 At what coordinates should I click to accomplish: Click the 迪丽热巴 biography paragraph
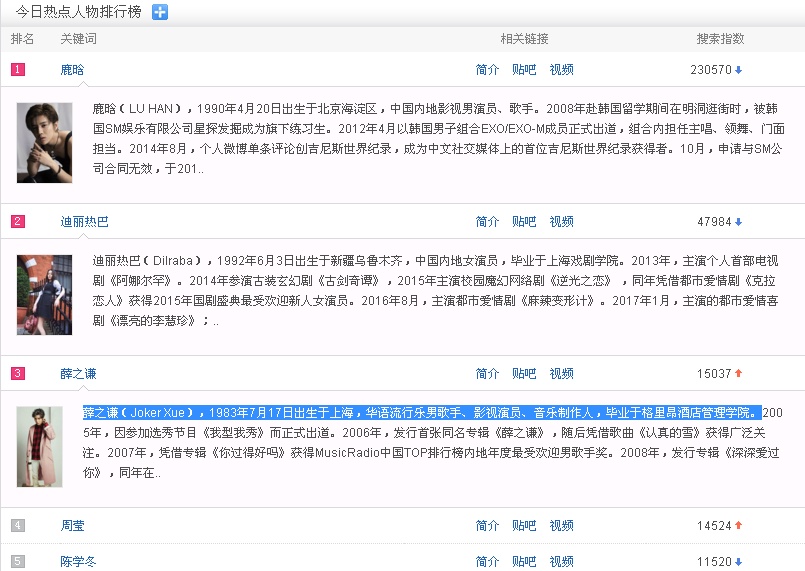pos(435,291)
